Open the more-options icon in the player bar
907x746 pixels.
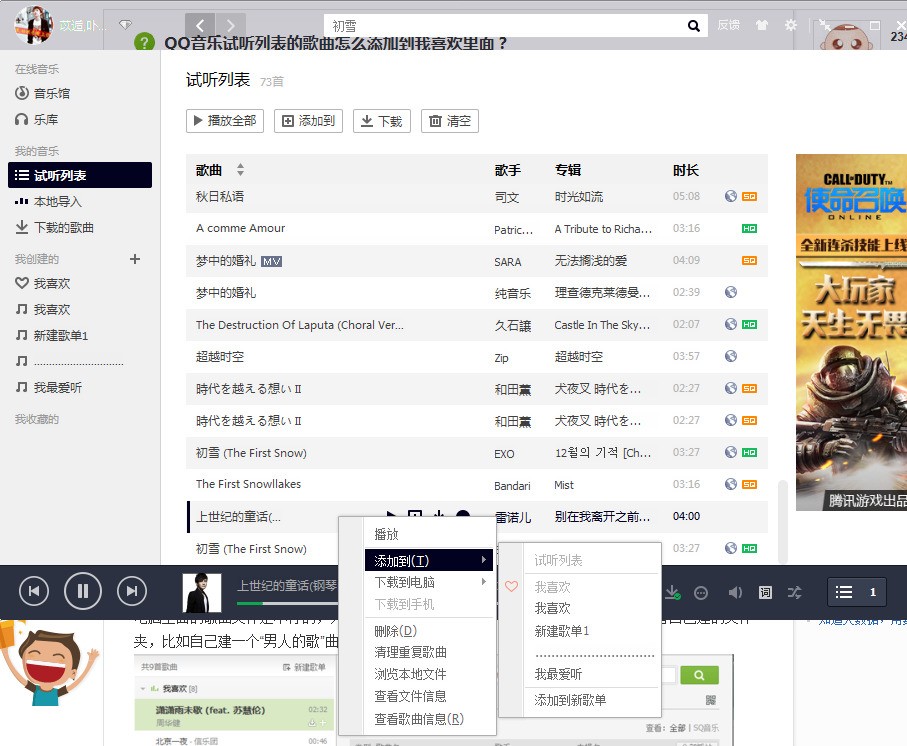700,593
